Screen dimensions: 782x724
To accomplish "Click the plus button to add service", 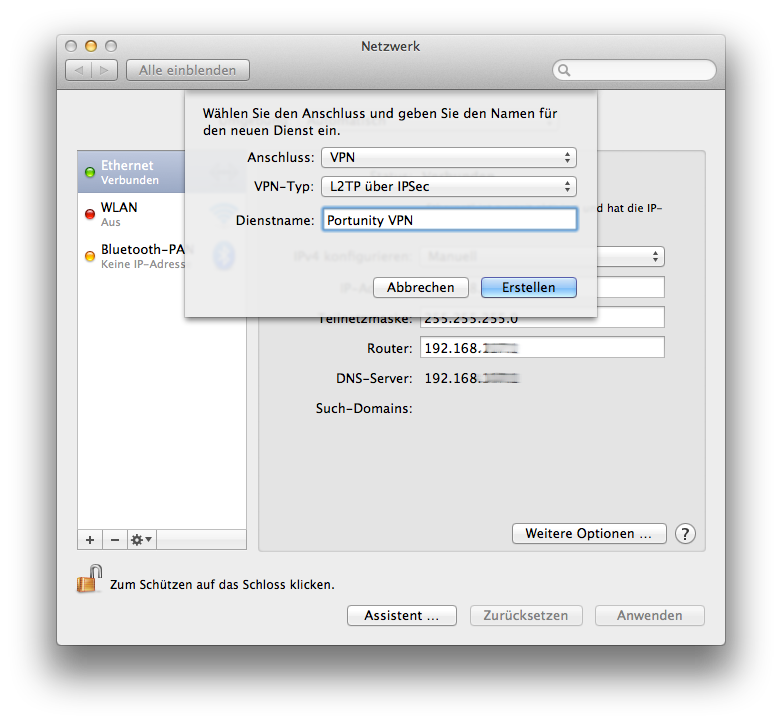I will [x=90, y=539].
